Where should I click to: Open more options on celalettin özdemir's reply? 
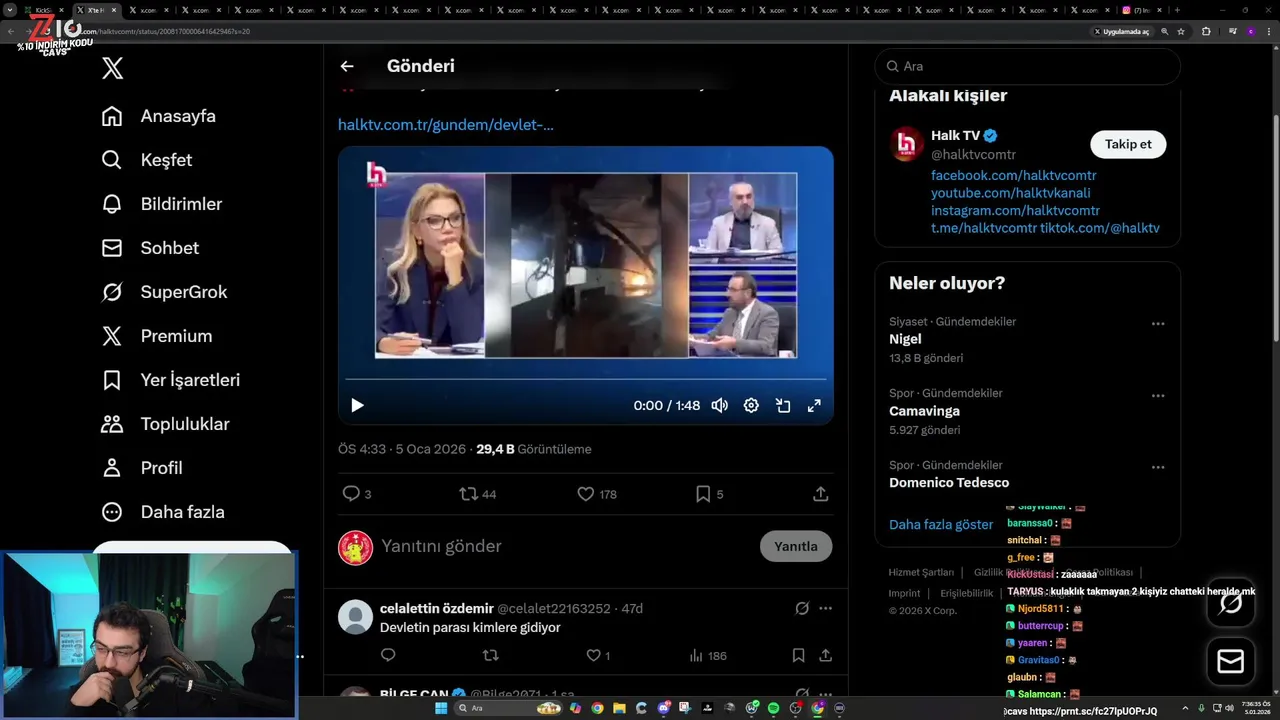(825, 608)
